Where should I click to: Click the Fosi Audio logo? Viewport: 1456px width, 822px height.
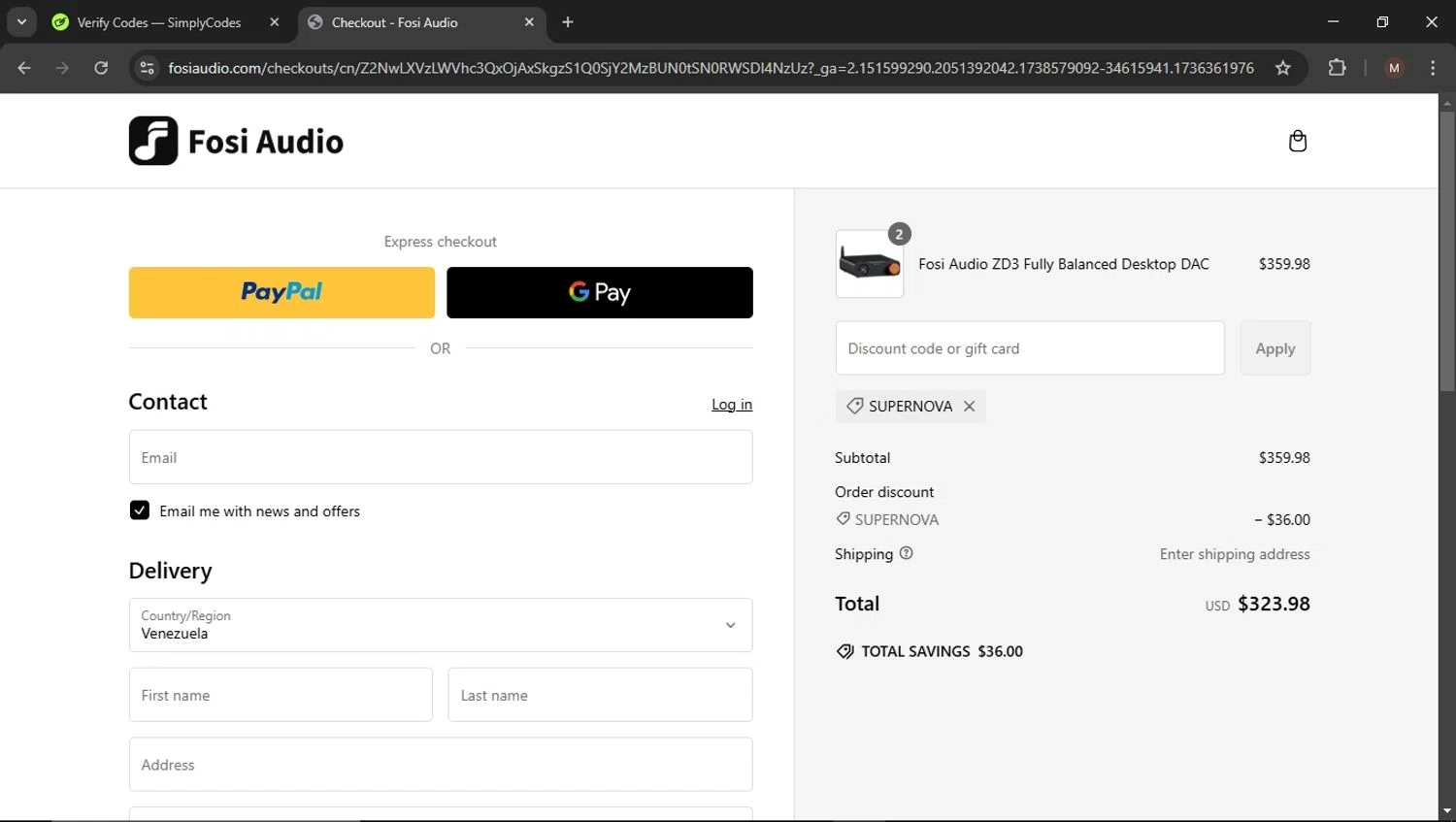pyautogui.click(x=236, y=141)
